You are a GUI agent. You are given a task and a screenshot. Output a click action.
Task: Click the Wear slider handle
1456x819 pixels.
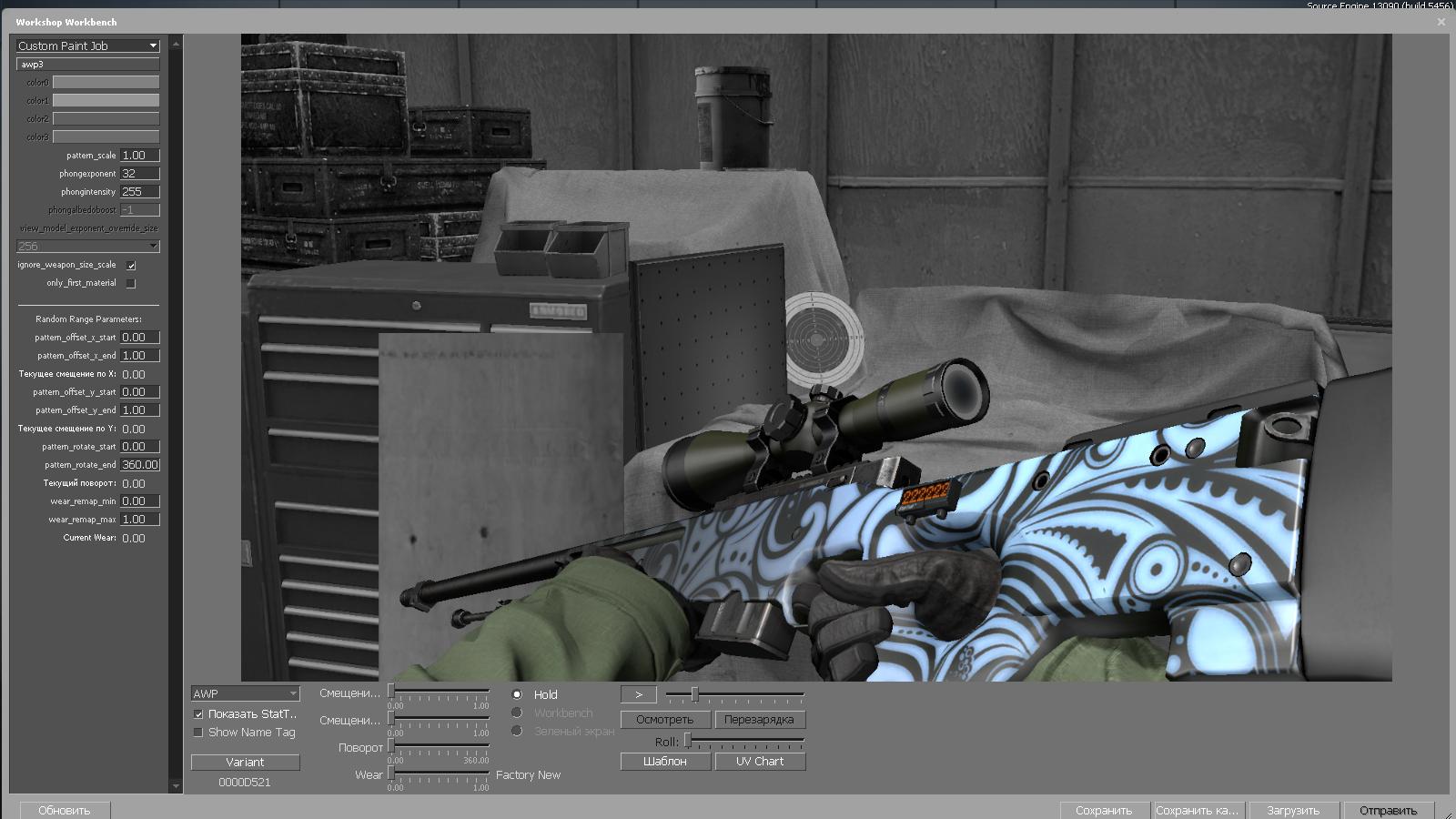coord(391,773)
